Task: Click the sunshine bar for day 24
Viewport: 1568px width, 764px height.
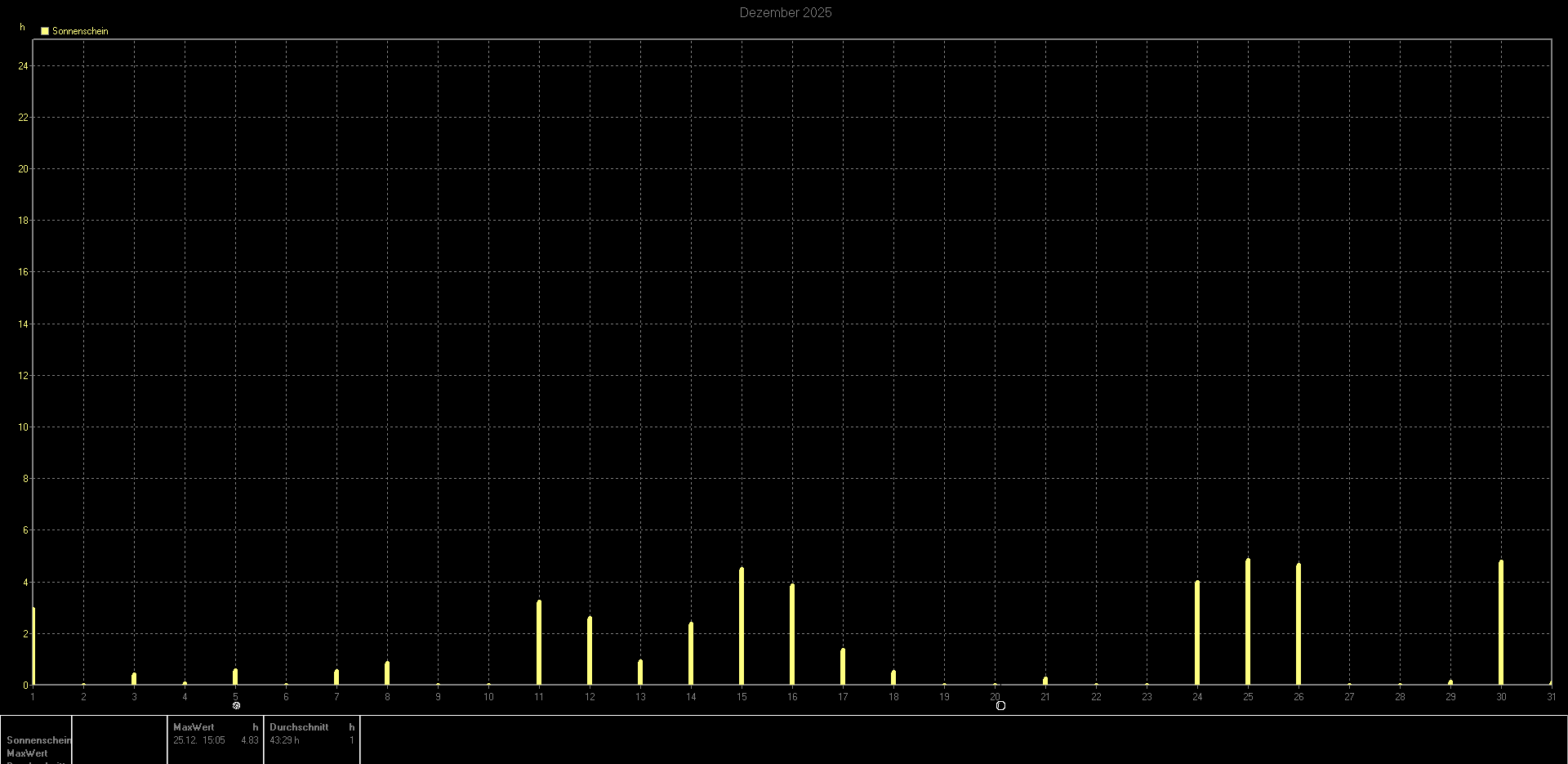Action: (1197, 632)
